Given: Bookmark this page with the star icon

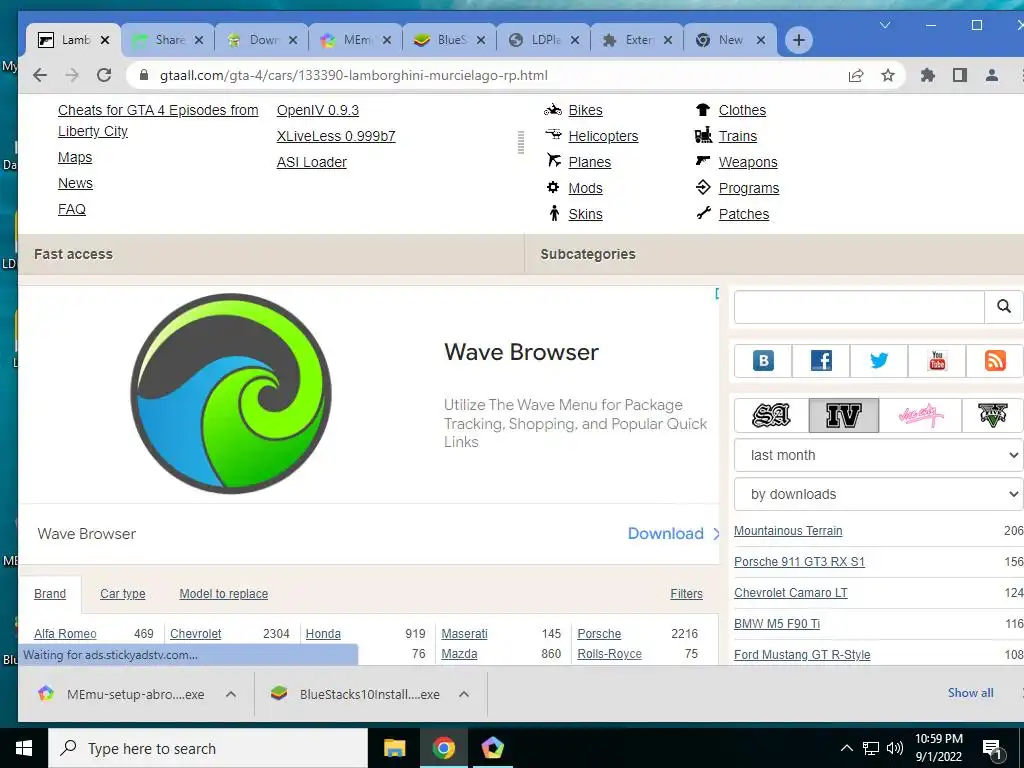Looking at the screenshot, I should [888, 75].
